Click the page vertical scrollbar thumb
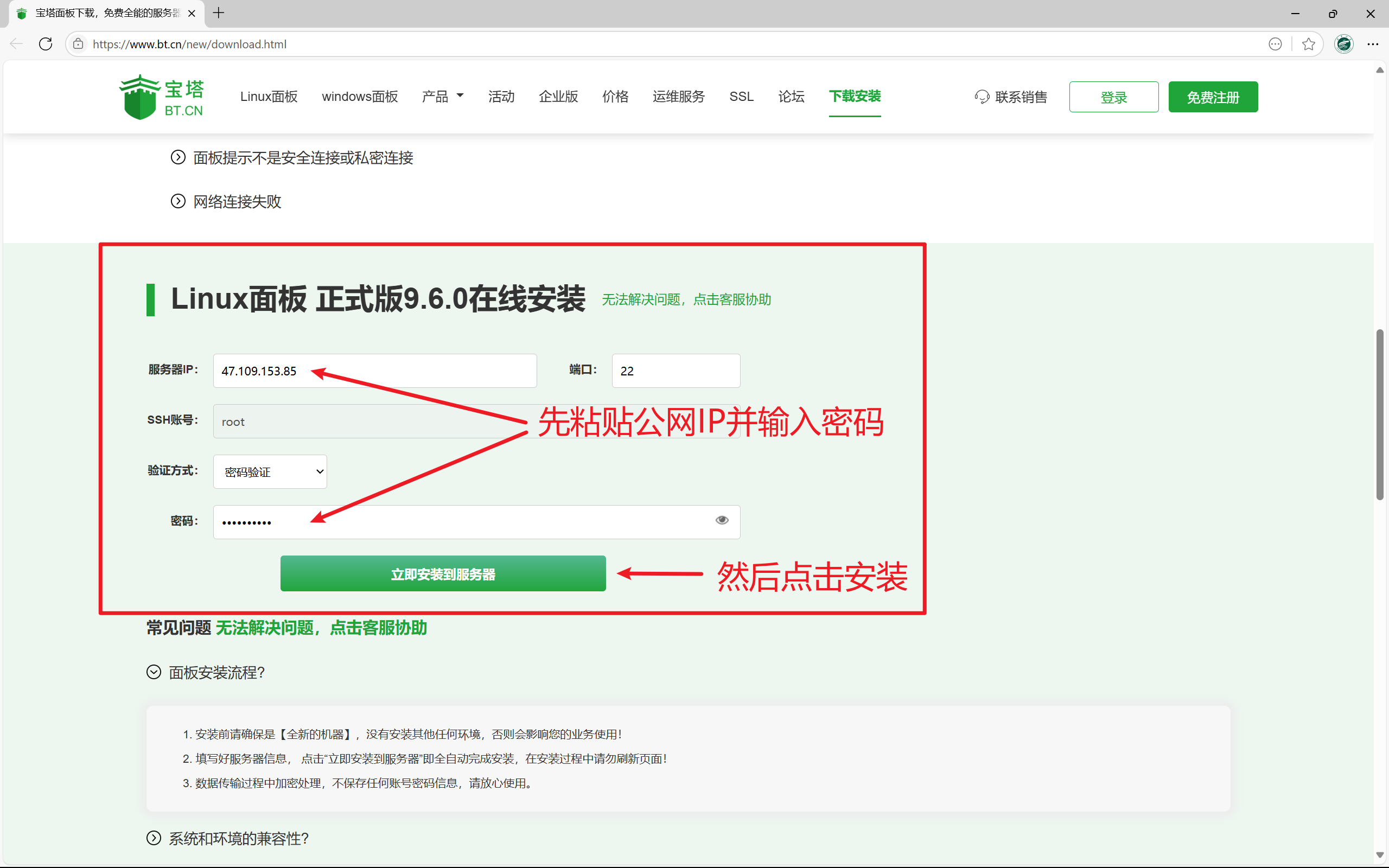 pyautogui.click(x=1379, y=413)
